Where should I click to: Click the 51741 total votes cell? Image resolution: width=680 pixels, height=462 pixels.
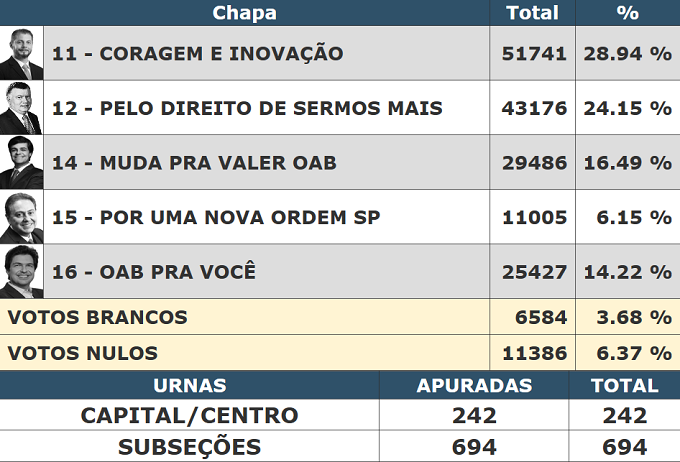click(x=533, y=53)
